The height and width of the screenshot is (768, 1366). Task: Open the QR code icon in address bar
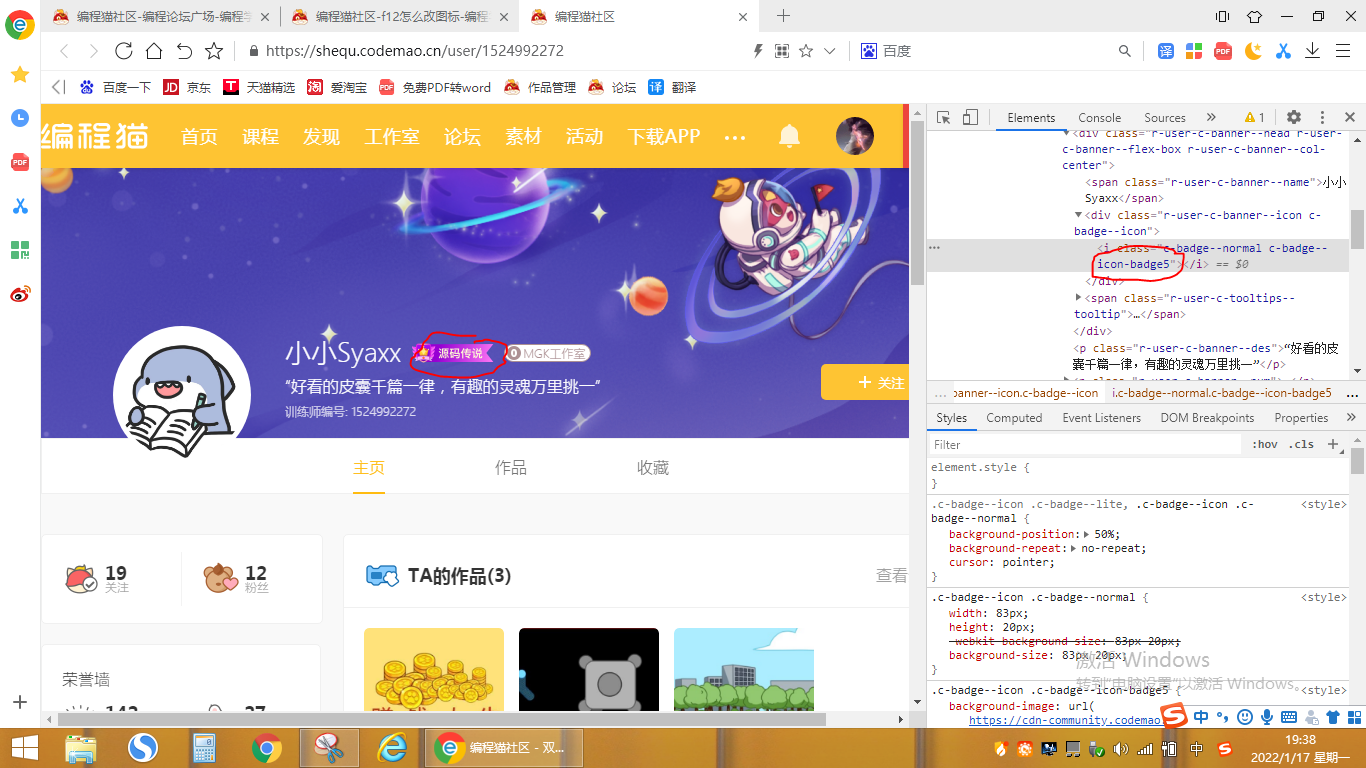(782, 51)
